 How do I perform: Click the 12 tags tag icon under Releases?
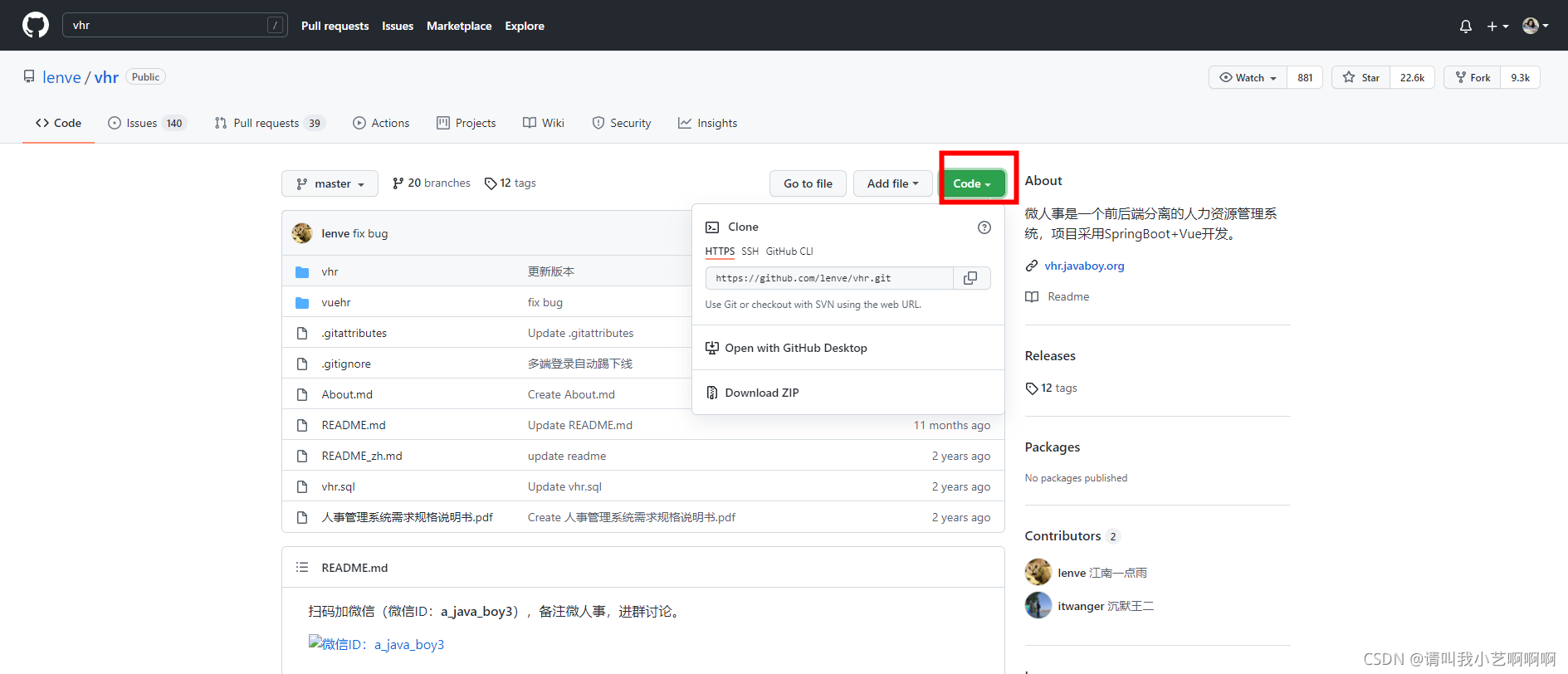1032,388
